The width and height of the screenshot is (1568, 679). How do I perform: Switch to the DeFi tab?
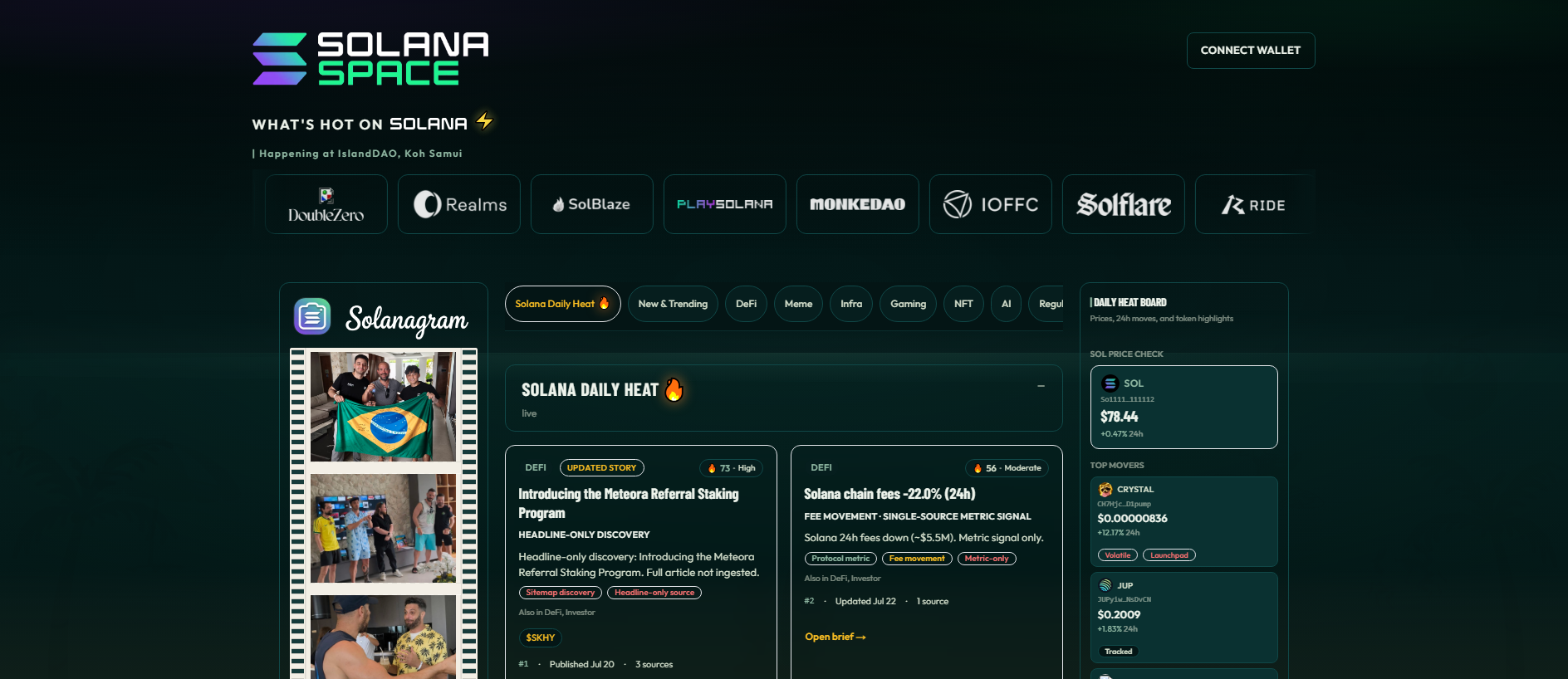click(x=746, y=304)
